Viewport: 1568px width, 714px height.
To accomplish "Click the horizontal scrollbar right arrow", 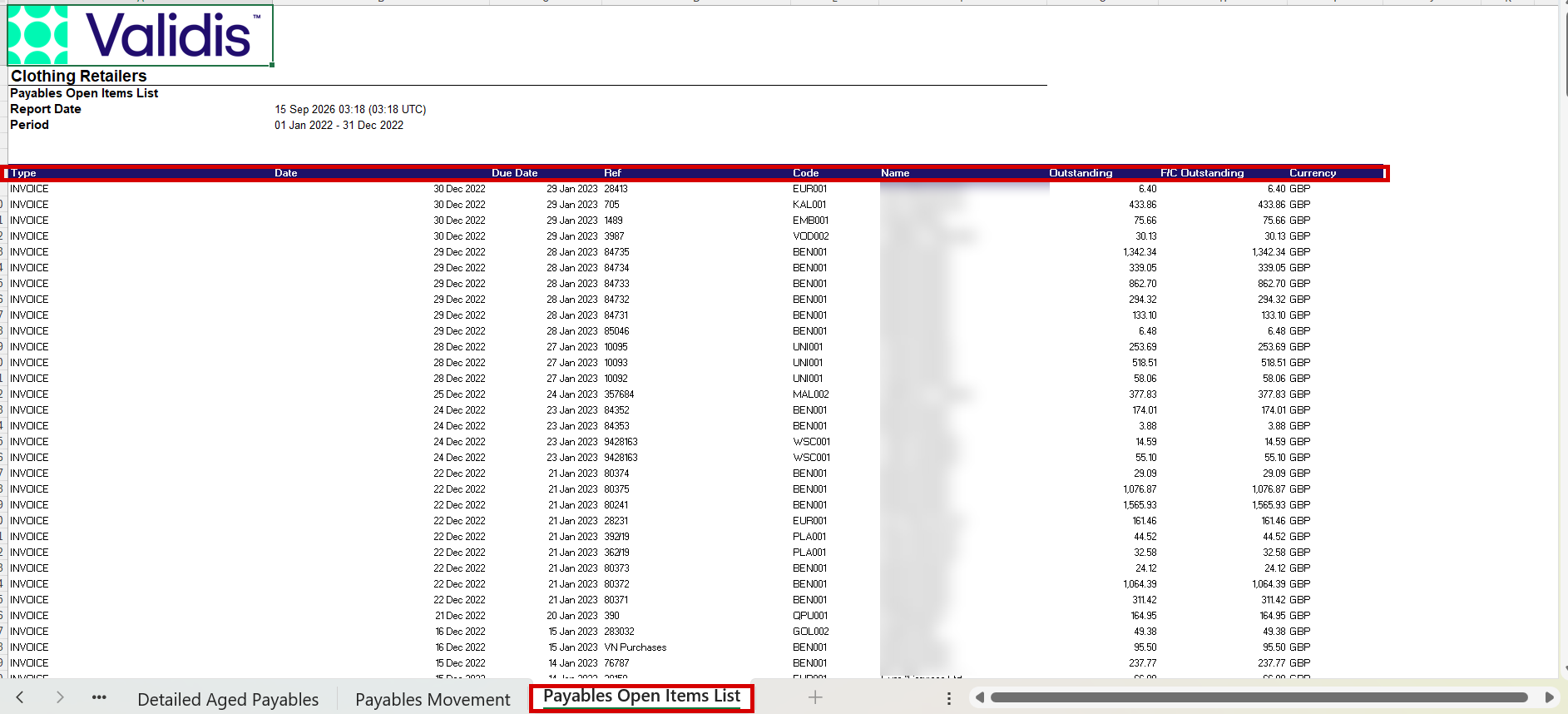I will point(1549,697).
